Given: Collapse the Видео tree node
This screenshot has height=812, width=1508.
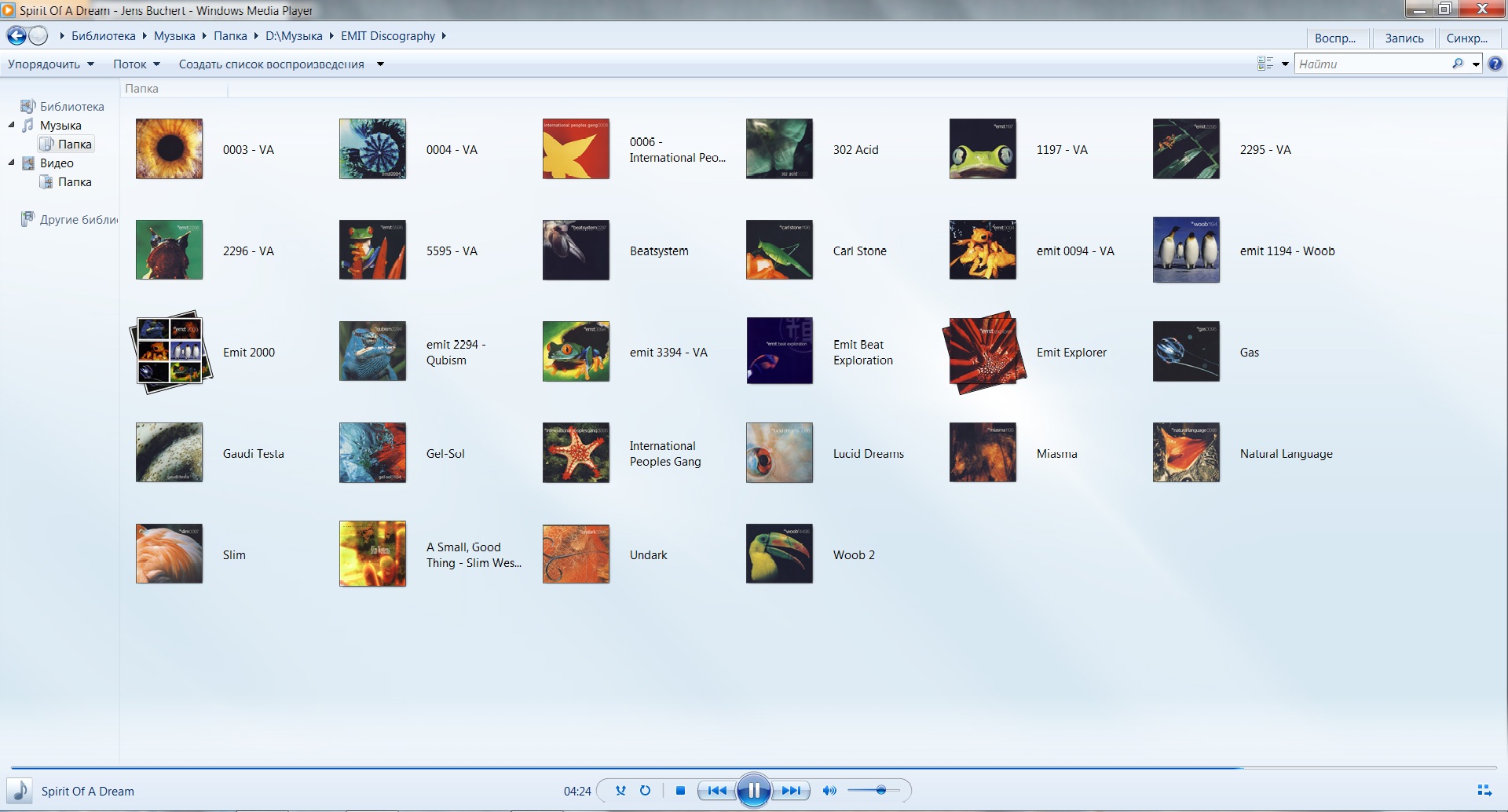Looking at the screenshot, I should click(12, 163).
